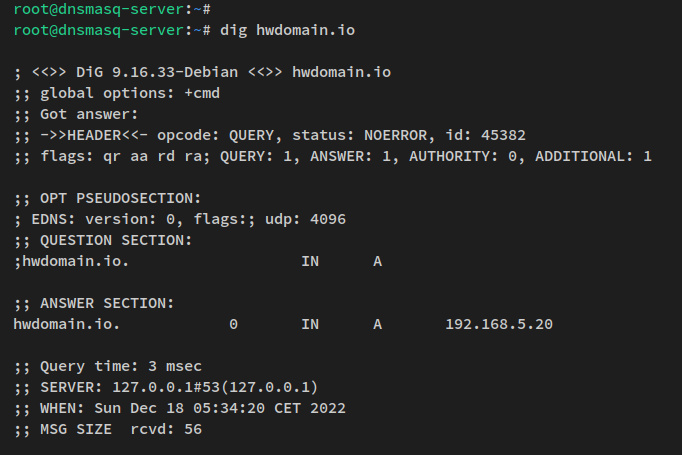Screen dimensions: 682x455
Task: Click the 'OPT PSEUDOSECTION' heading
Action: [x=120, y=198]
